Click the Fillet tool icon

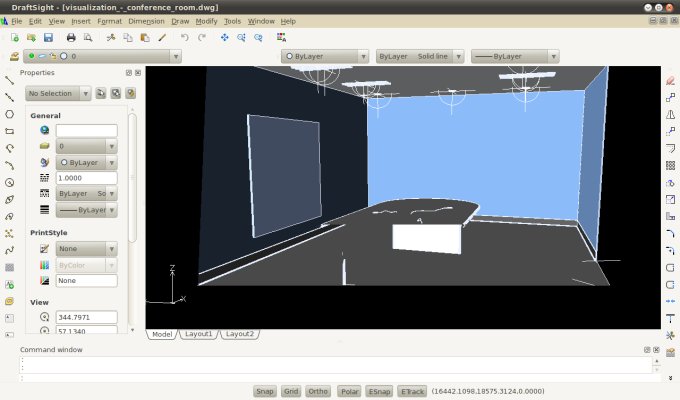(x=670, y=233)
